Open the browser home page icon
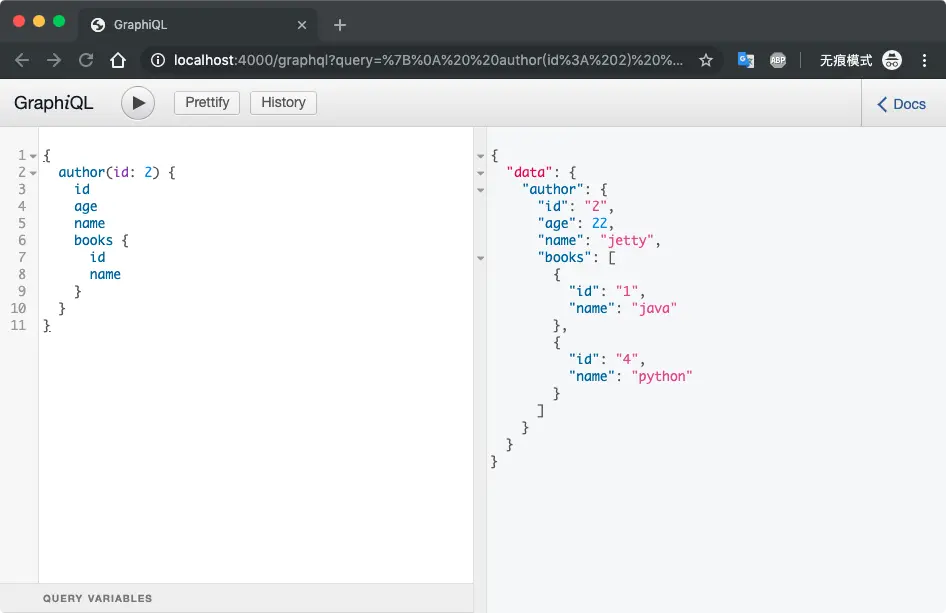946x613 pixels. (x=118, y=60)
